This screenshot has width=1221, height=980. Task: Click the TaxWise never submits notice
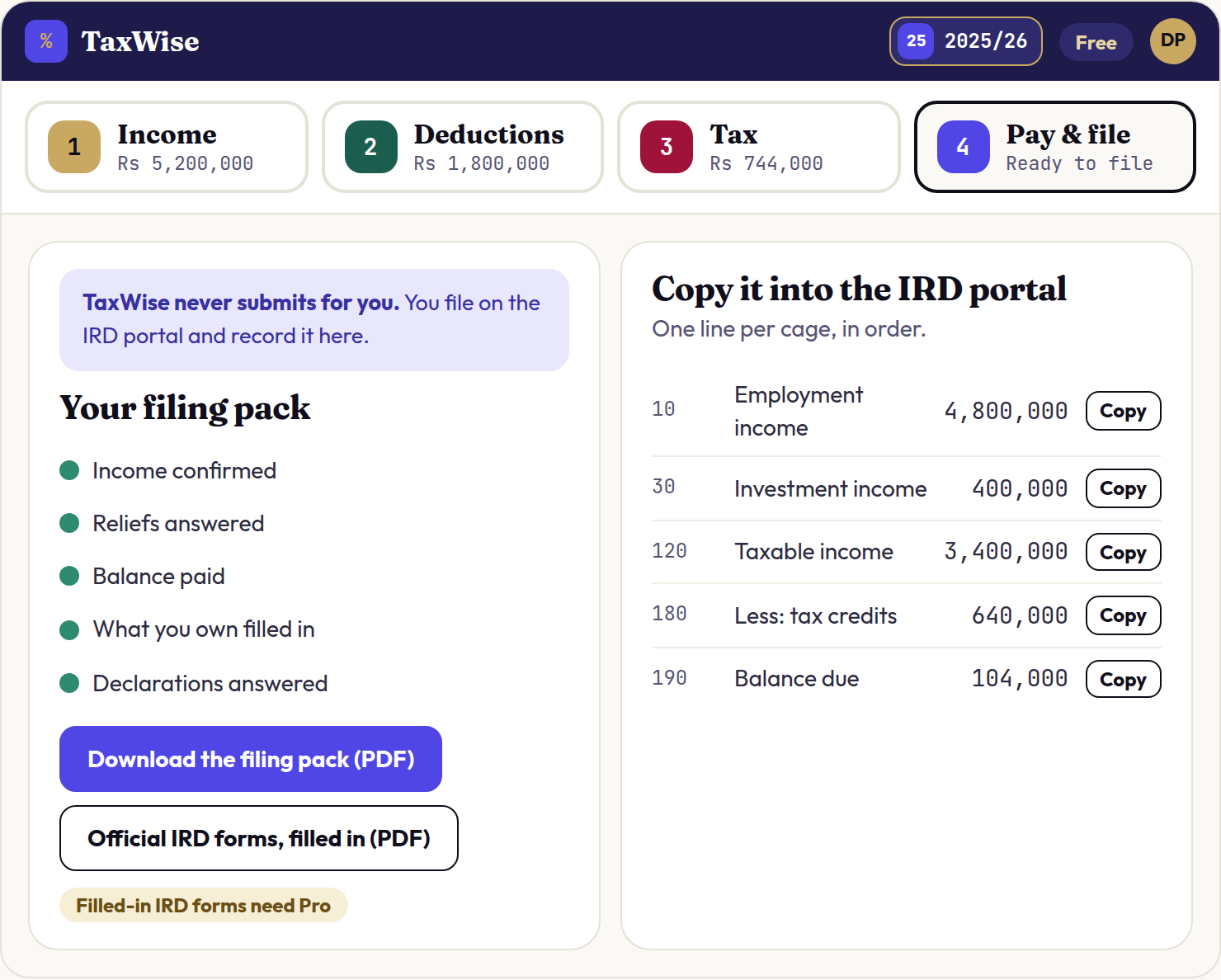pos(314,320)
